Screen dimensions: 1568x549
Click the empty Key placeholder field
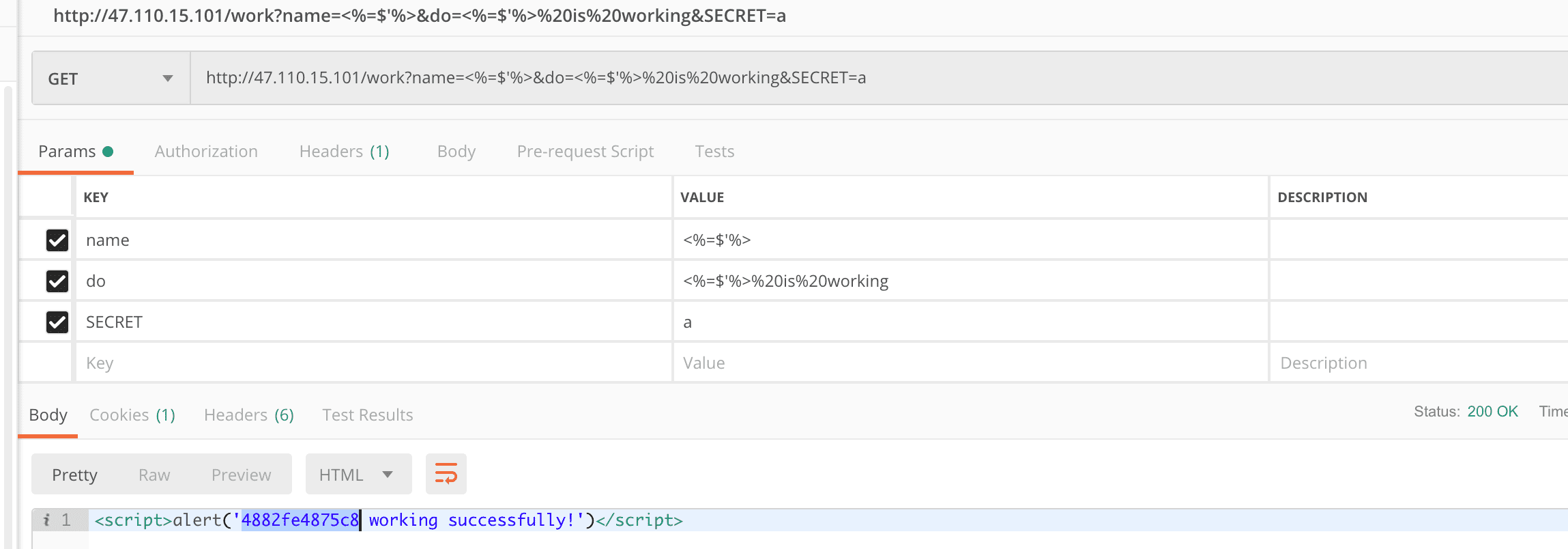click(x=368, y=363)
